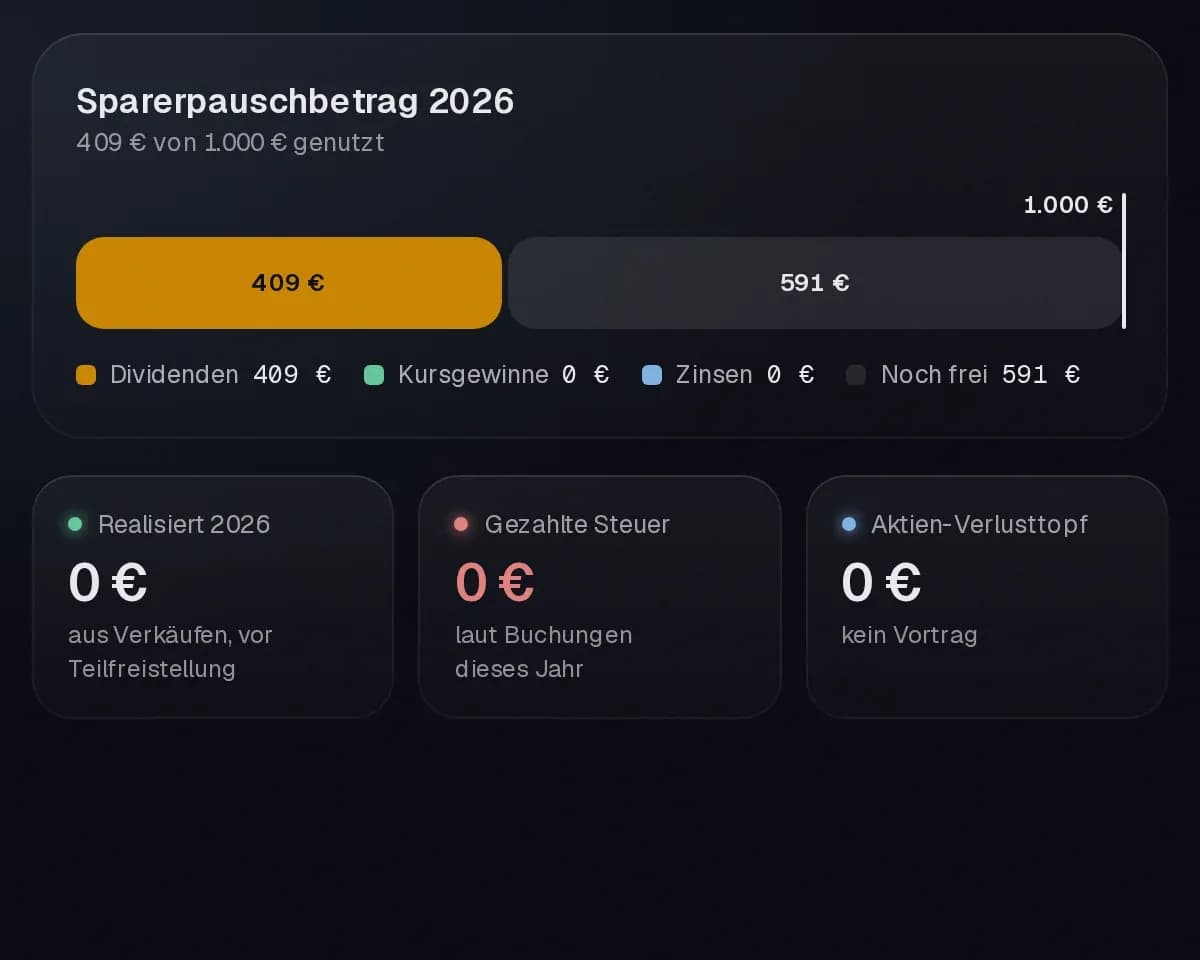Click the white vertical limit line
The height and width of the screenshot is (960, 1200).
click(1124, 261)
